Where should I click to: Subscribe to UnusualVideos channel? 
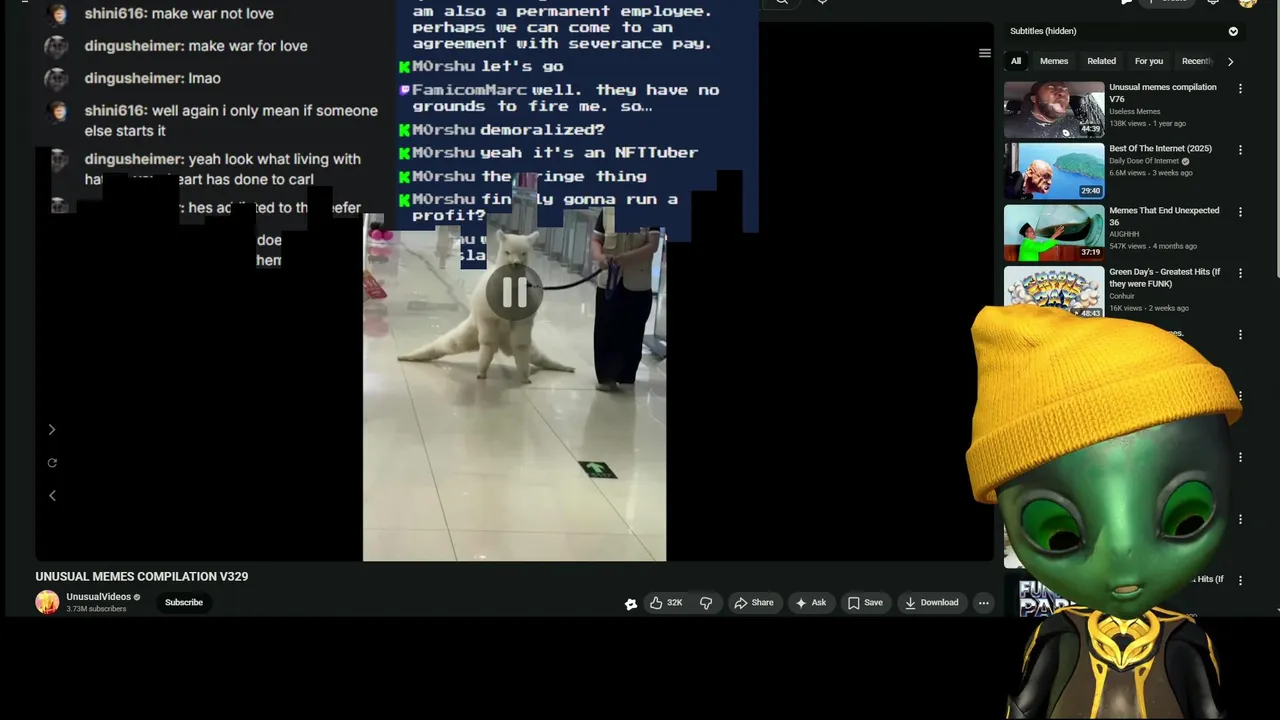184,602
